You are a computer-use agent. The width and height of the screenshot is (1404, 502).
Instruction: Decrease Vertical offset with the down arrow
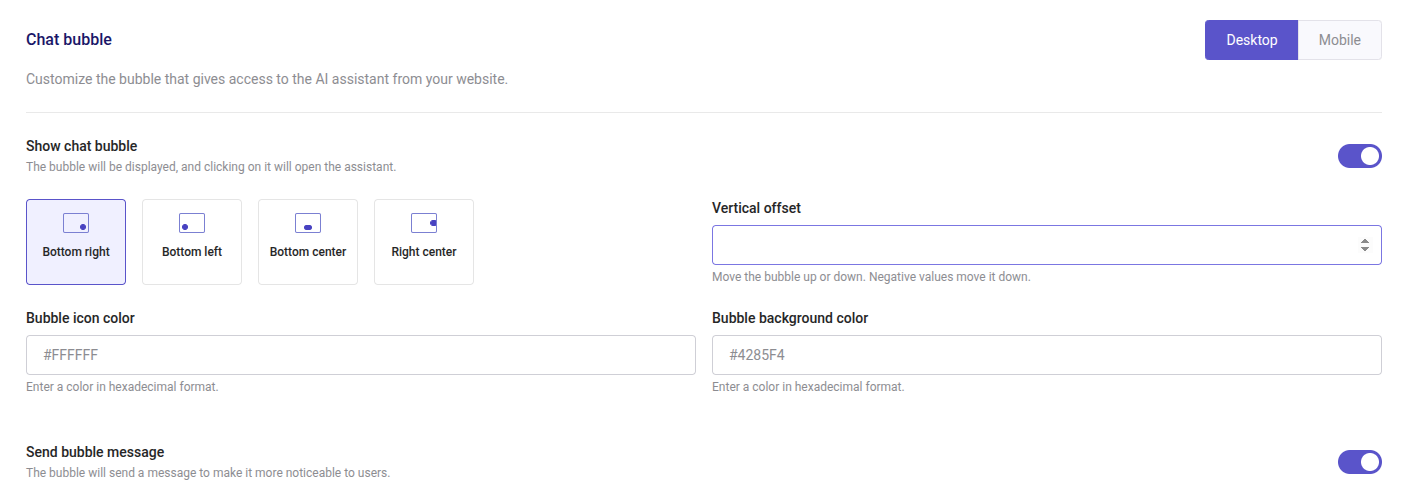tap(1365, 249)
